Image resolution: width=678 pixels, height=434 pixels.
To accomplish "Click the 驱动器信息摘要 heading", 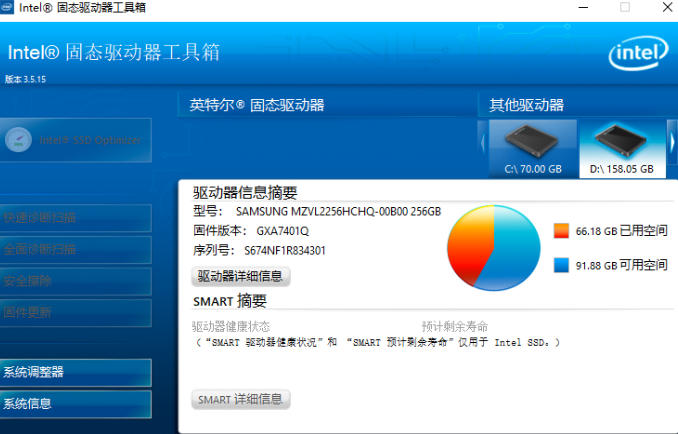I will click(245, 192).
